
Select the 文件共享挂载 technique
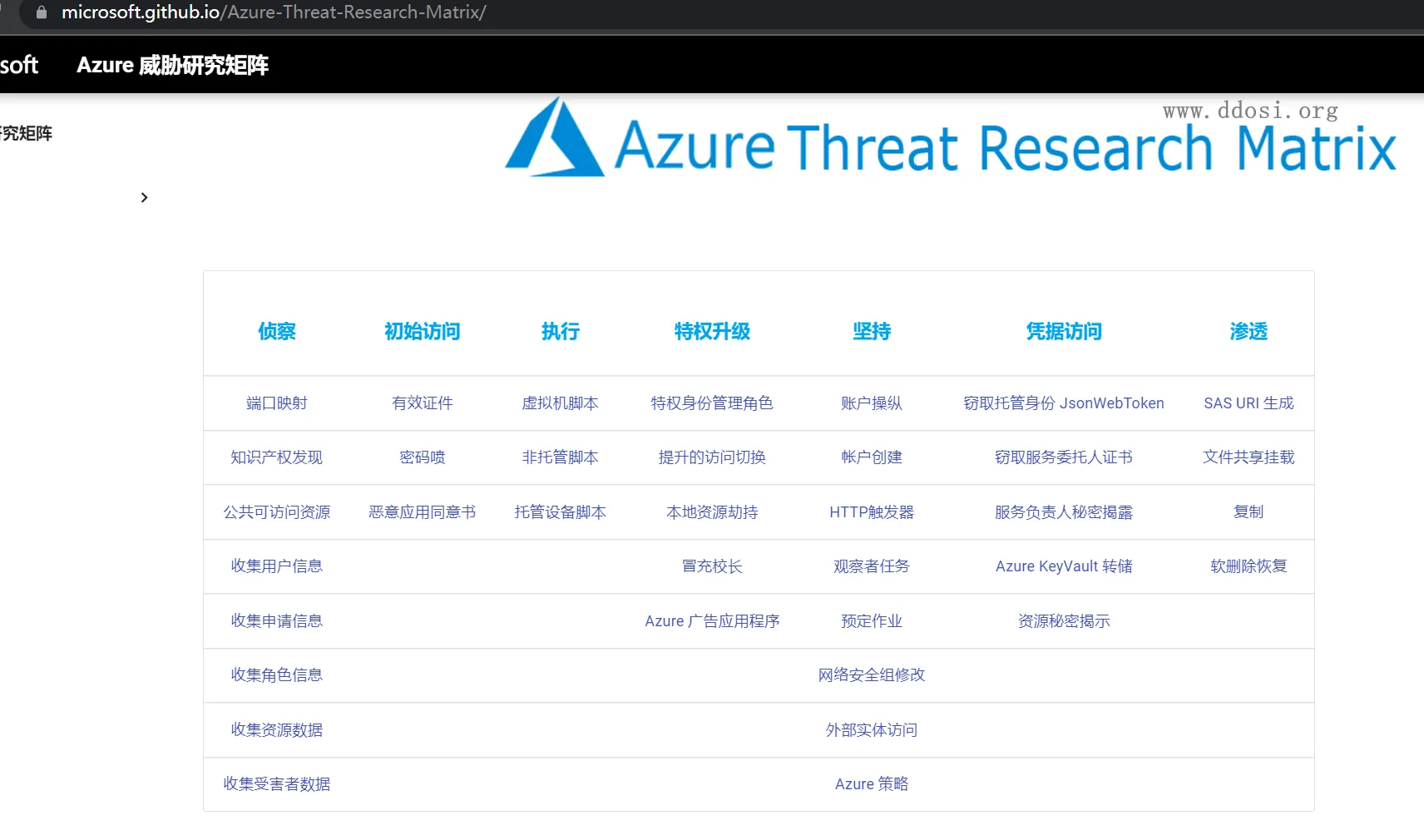click(x=1248, y=457)
